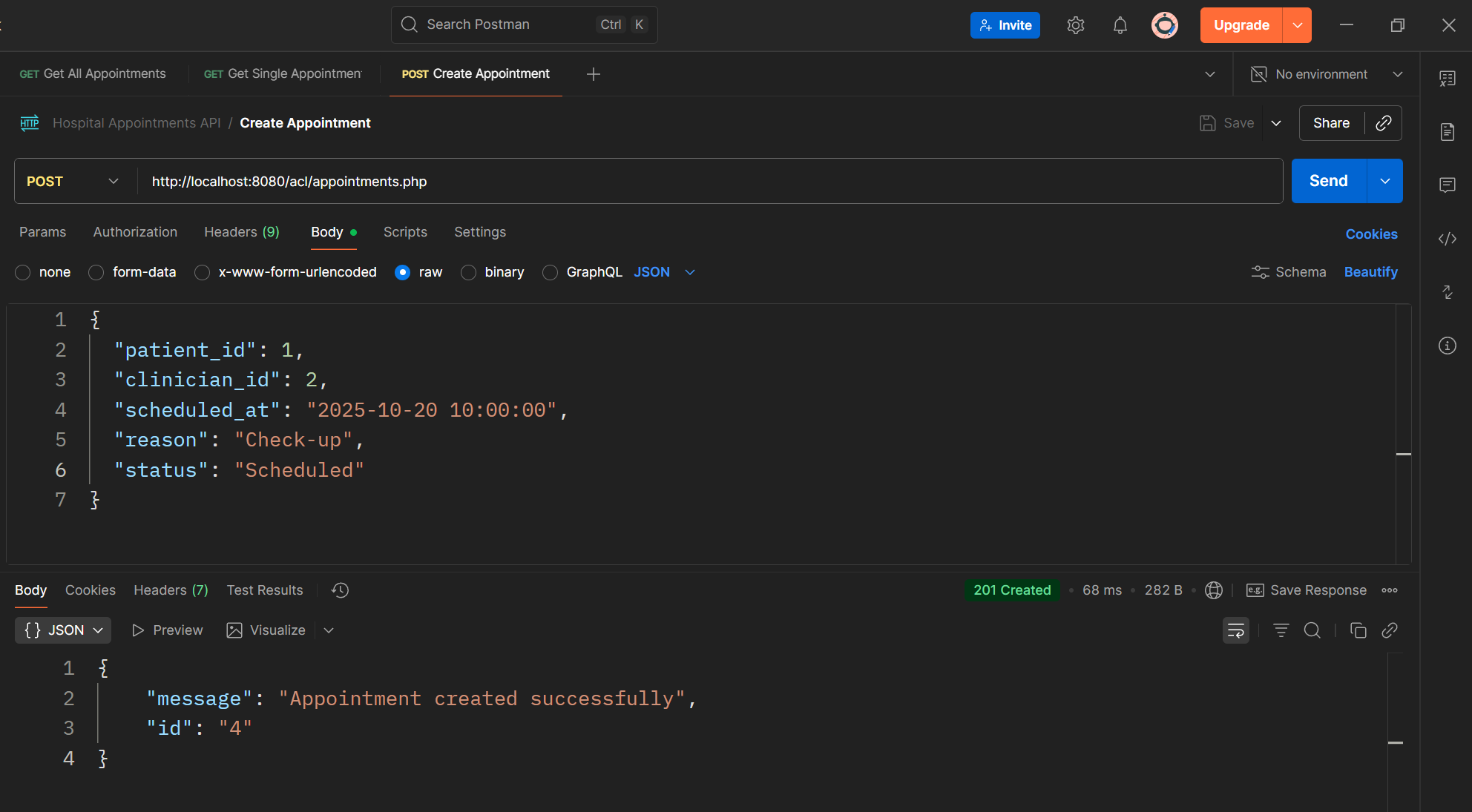Click the copy link icon beside Share
The height and width of the screenshot is (812, 1472).
click(x=1383, y=123)
